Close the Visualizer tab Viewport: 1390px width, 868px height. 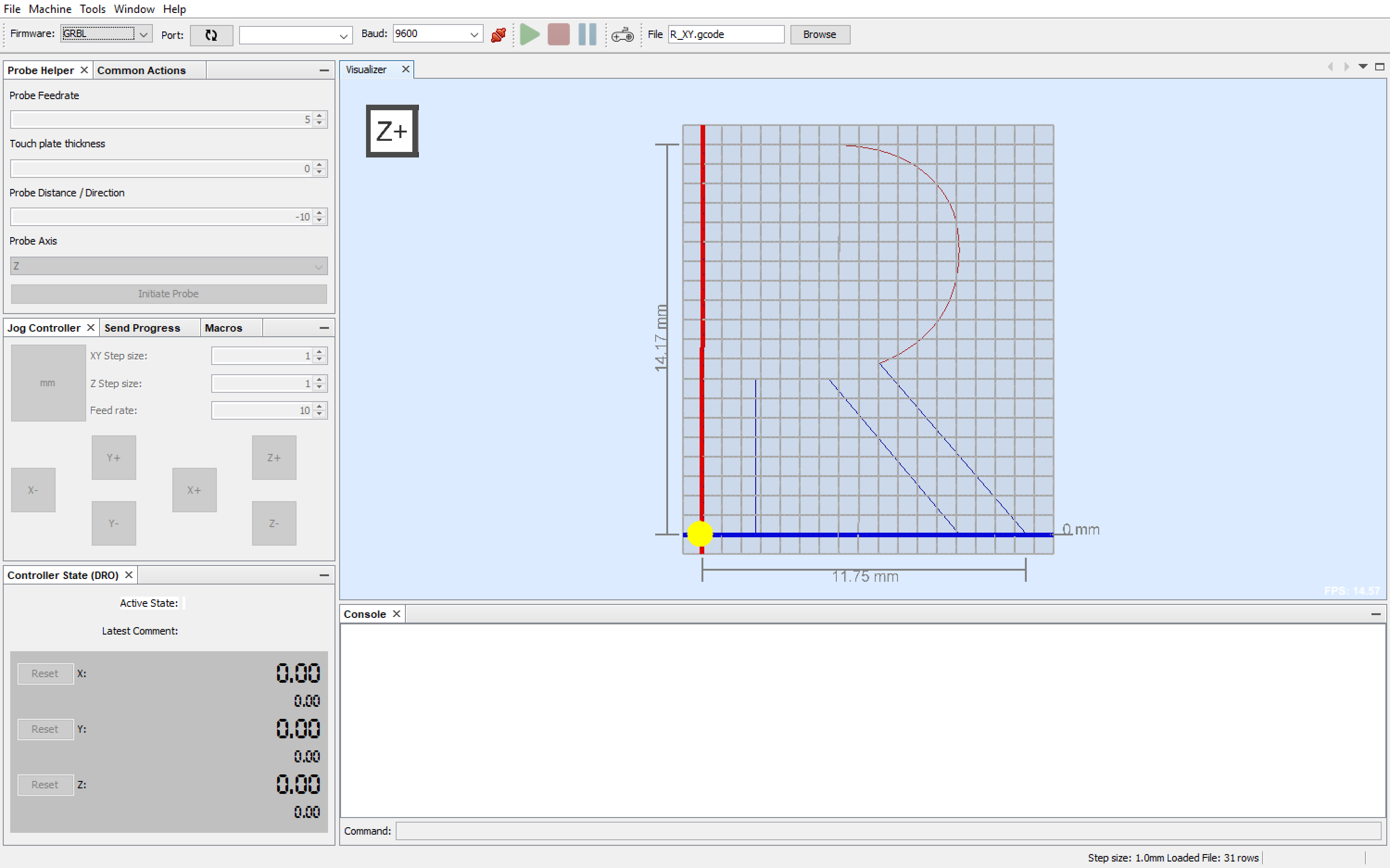pos(405,69)
